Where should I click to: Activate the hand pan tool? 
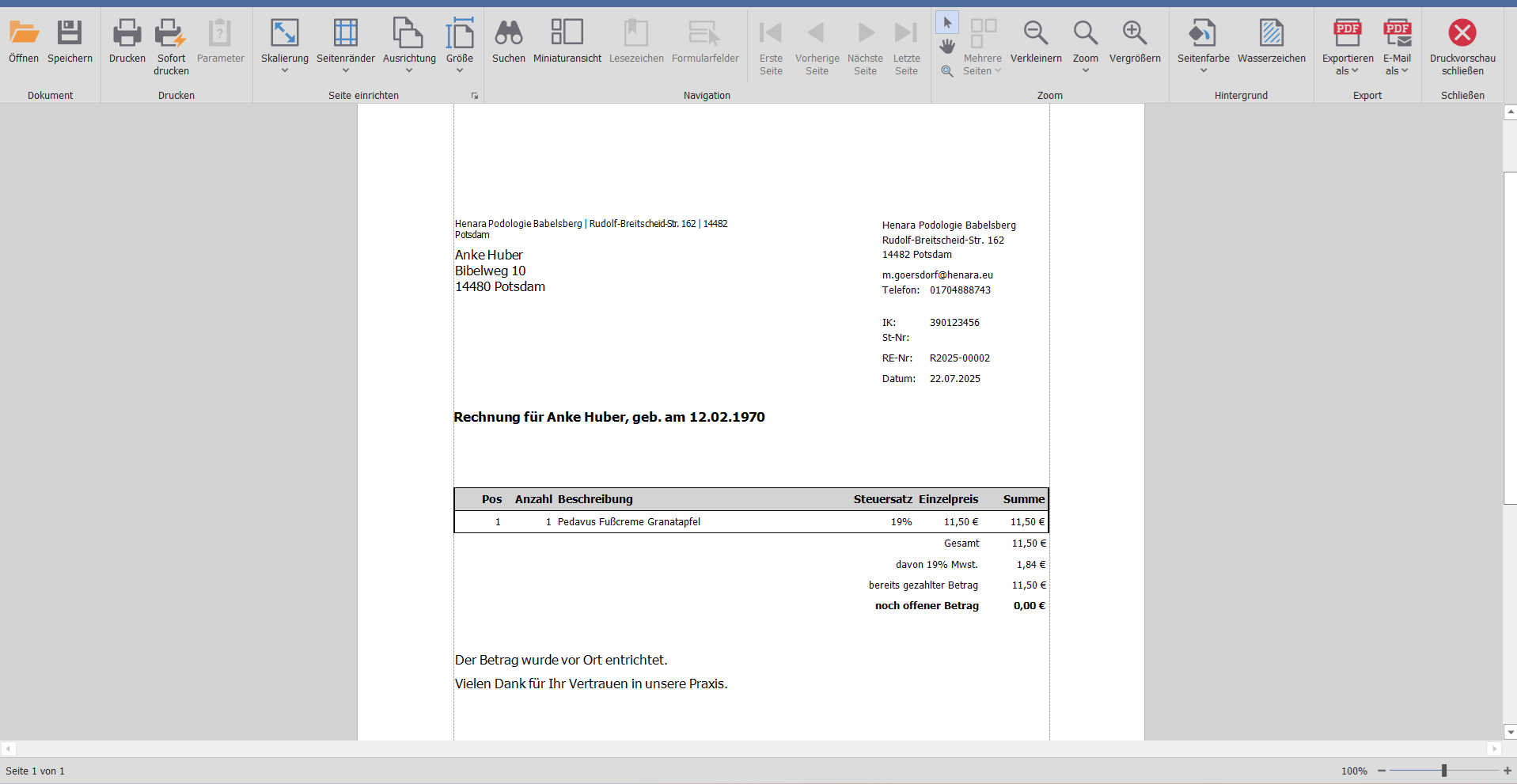pyautogui.click(x=947, y=47)
